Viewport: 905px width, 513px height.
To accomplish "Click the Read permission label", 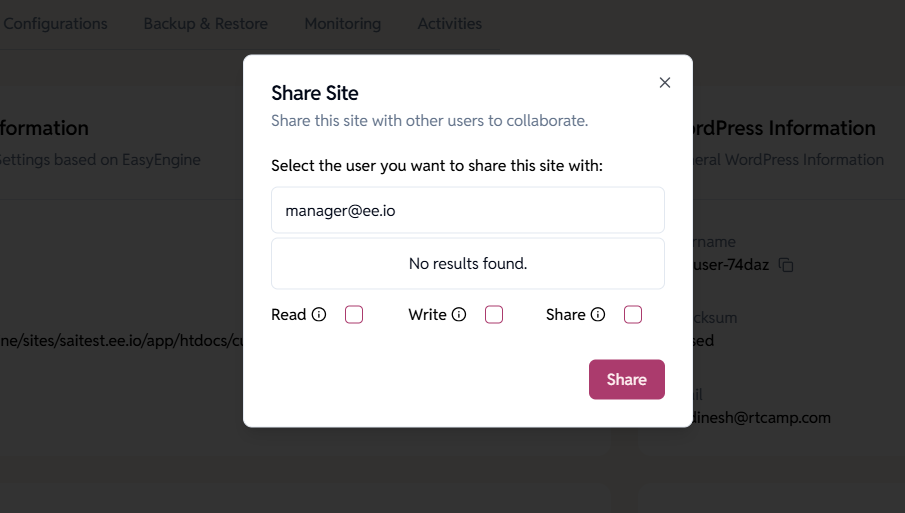I will (289, 314).
